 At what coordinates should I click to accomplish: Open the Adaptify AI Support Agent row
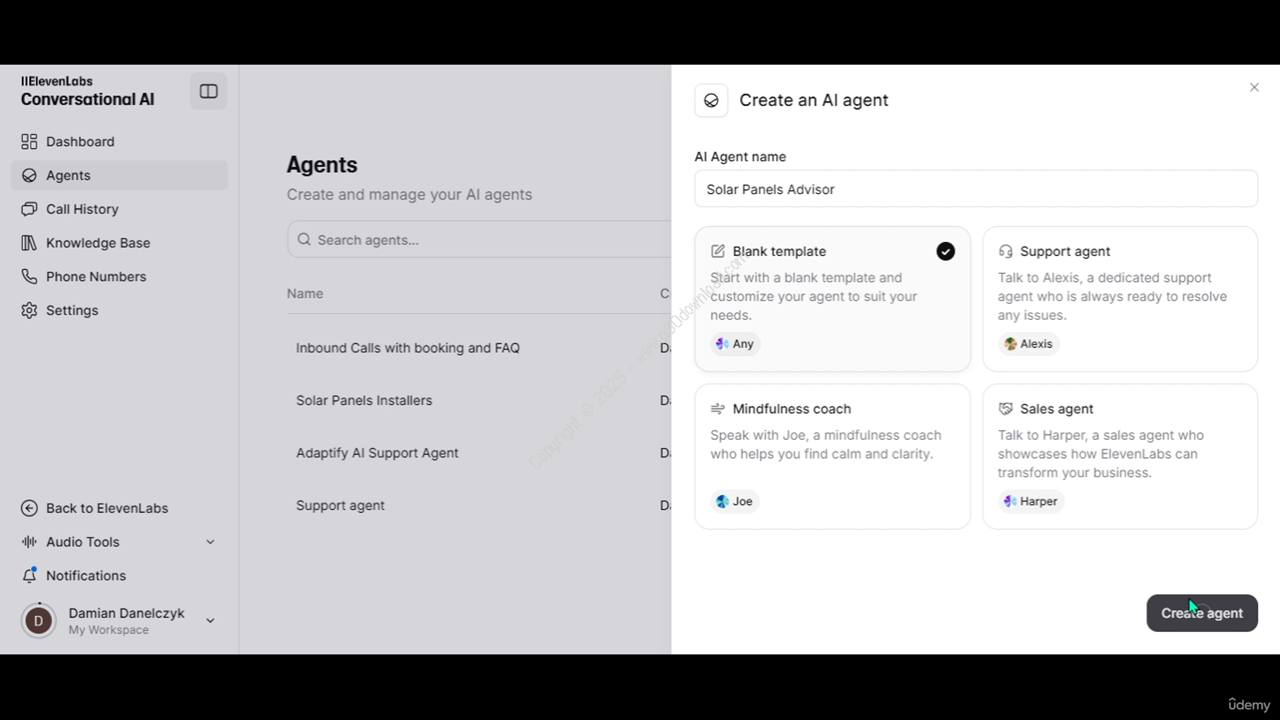377,453
